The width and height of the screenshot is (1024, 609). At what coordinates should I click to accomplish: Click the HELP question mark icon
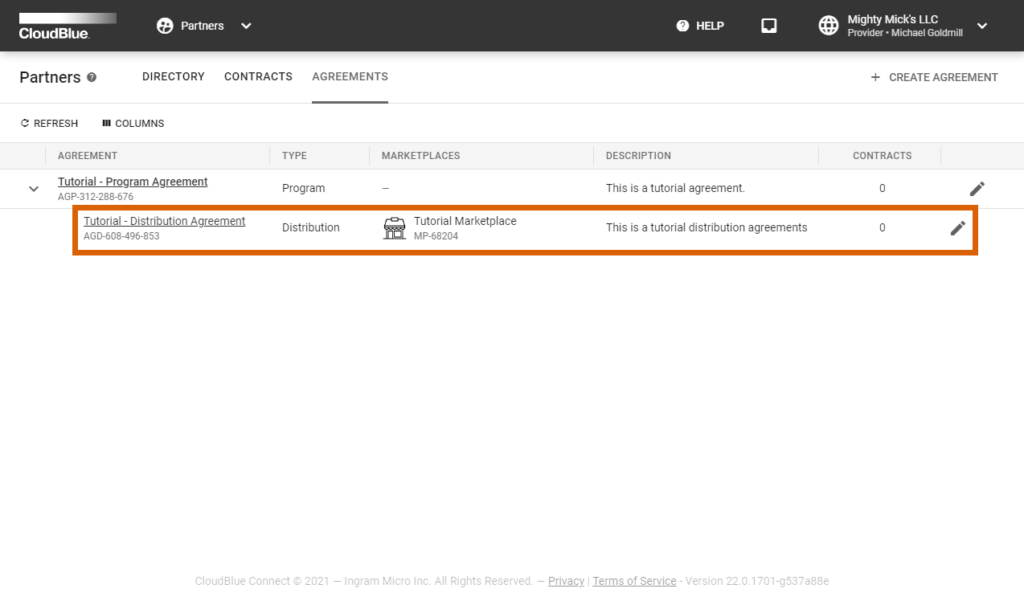pyautogui.click(x=683, y=26)
